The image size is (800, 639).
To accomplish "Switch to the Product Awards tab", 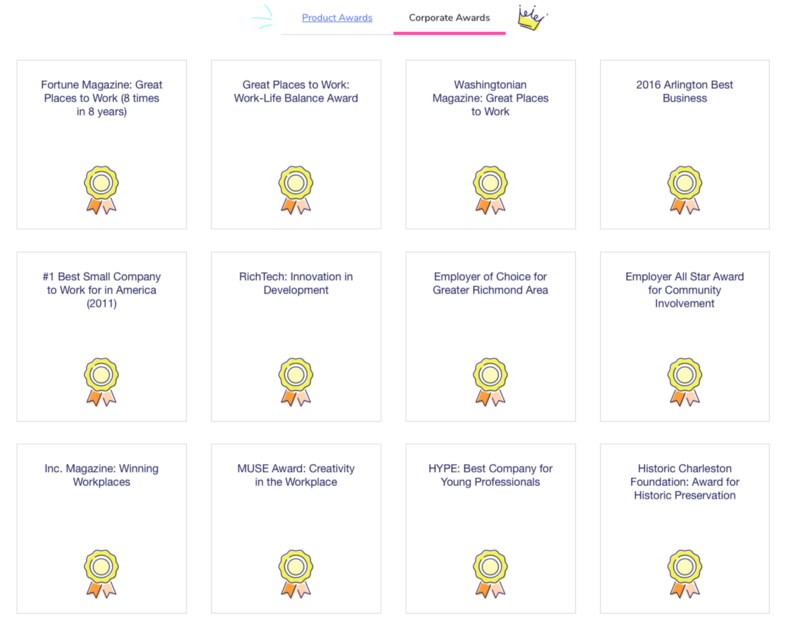I will point(337,18).
